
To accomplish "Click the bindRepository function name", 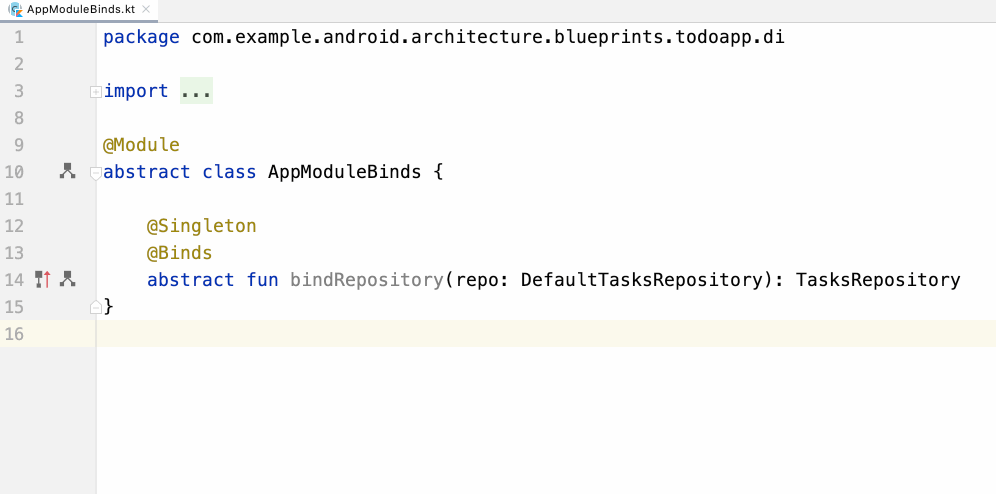I will 366,280.
